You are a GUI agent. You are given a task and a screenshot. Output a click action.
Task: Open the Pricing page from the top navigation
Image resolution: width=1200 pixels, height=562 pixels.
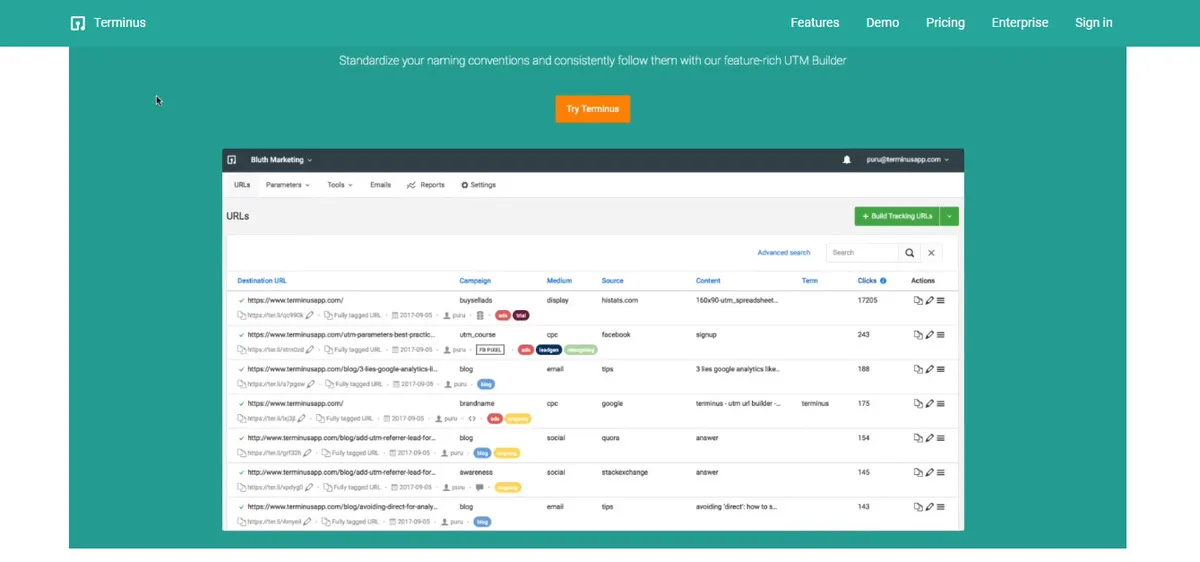click(945, 23)
